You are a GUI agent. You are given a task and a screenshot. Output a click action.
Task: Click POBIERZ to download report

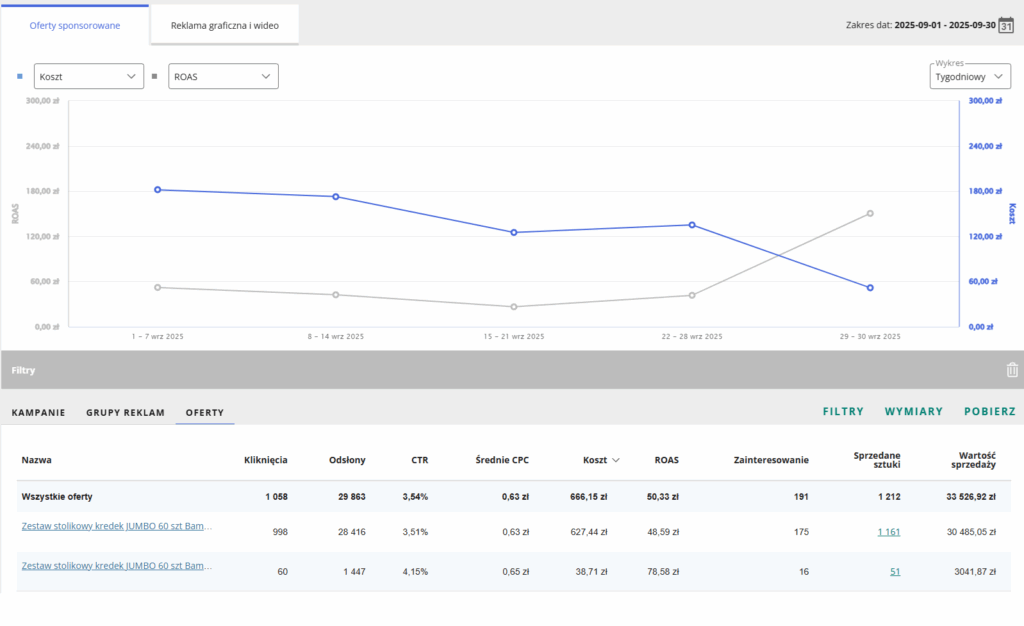pyautogui.click(x=989, y=411)
